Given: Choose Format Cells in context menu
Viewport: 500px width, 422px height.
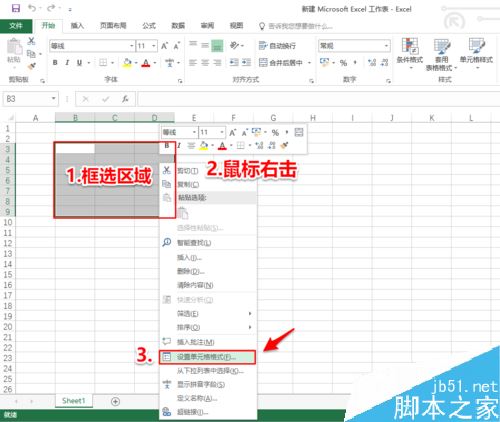Looking at the screenshot, I should tap(207, 357).
